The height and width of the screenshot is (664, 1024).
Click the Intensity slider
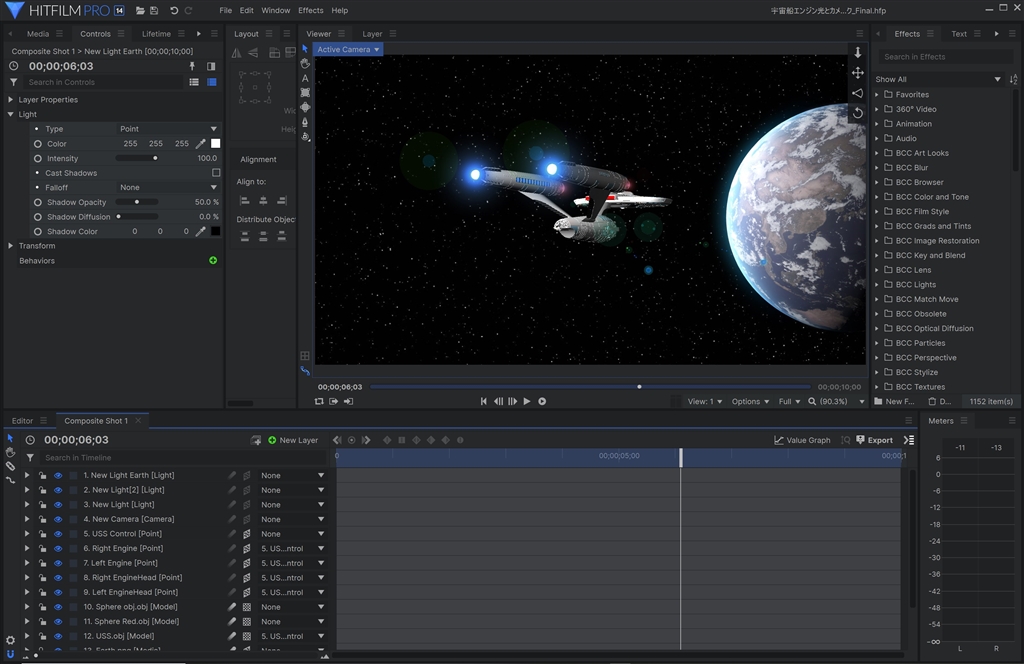[x=137, y=158]
